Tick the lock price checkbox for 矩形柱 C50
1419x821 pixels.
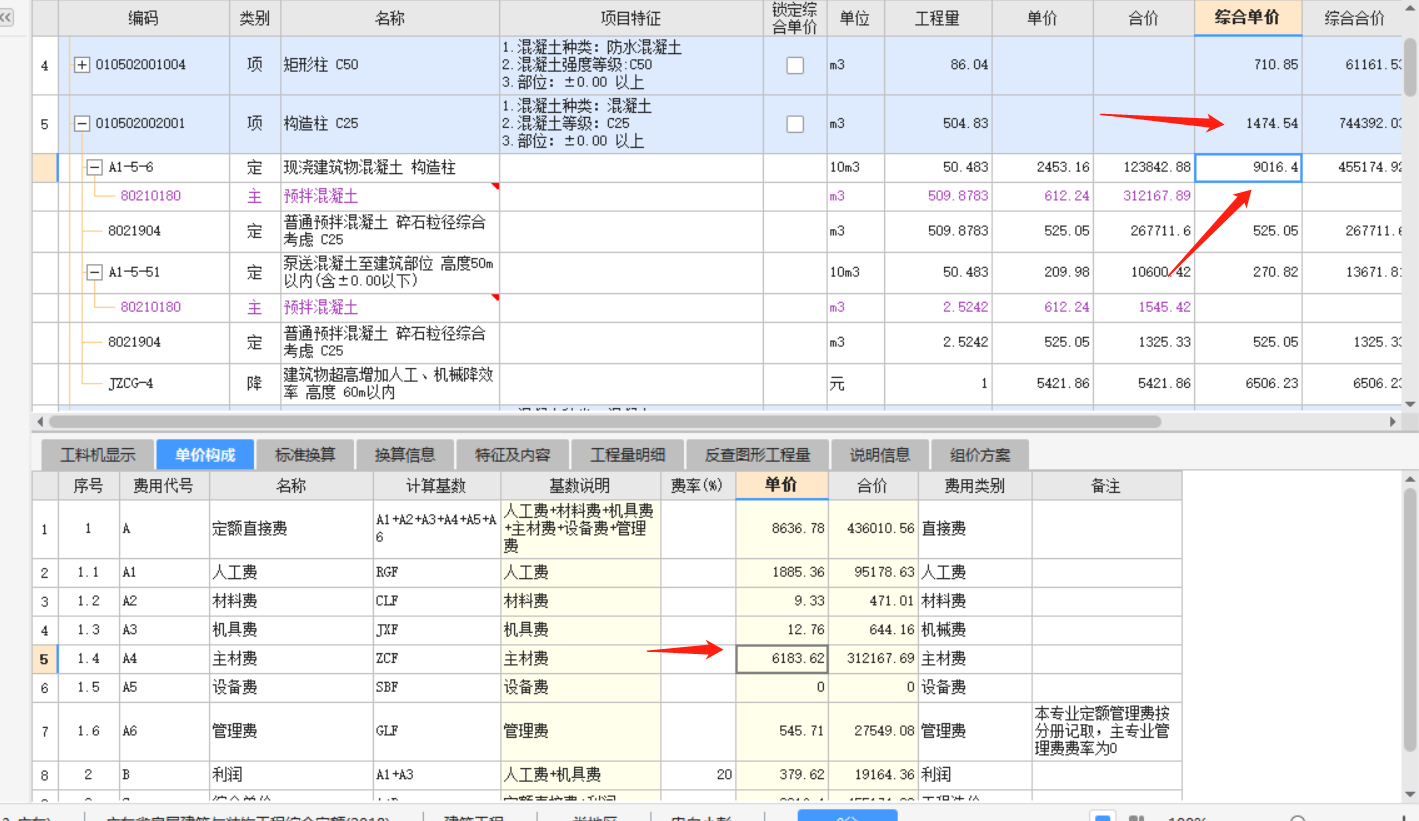pyautogui.click(x=795, y=65)
